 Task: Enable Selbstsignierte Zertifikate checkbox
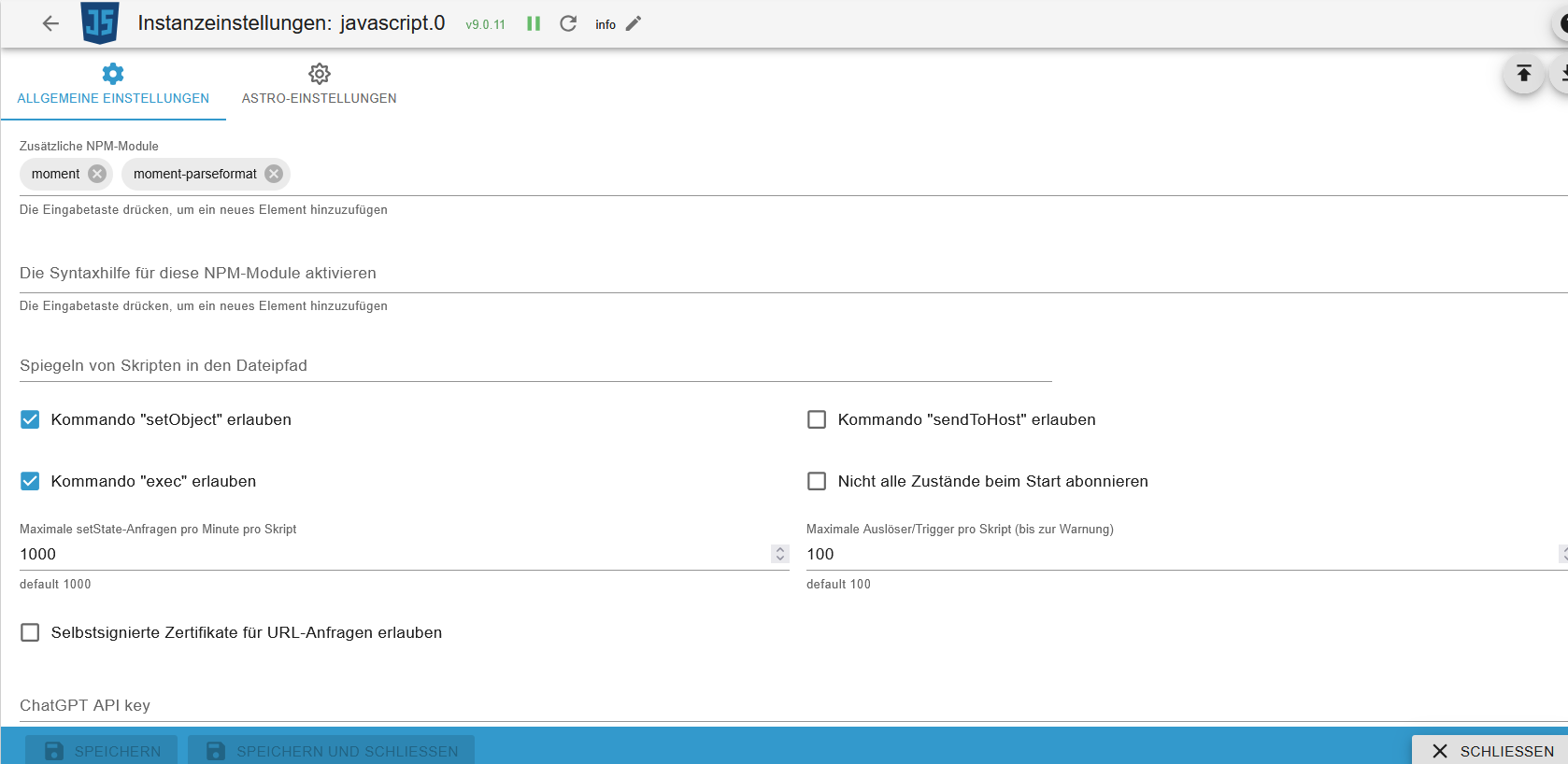coord(30,632)
